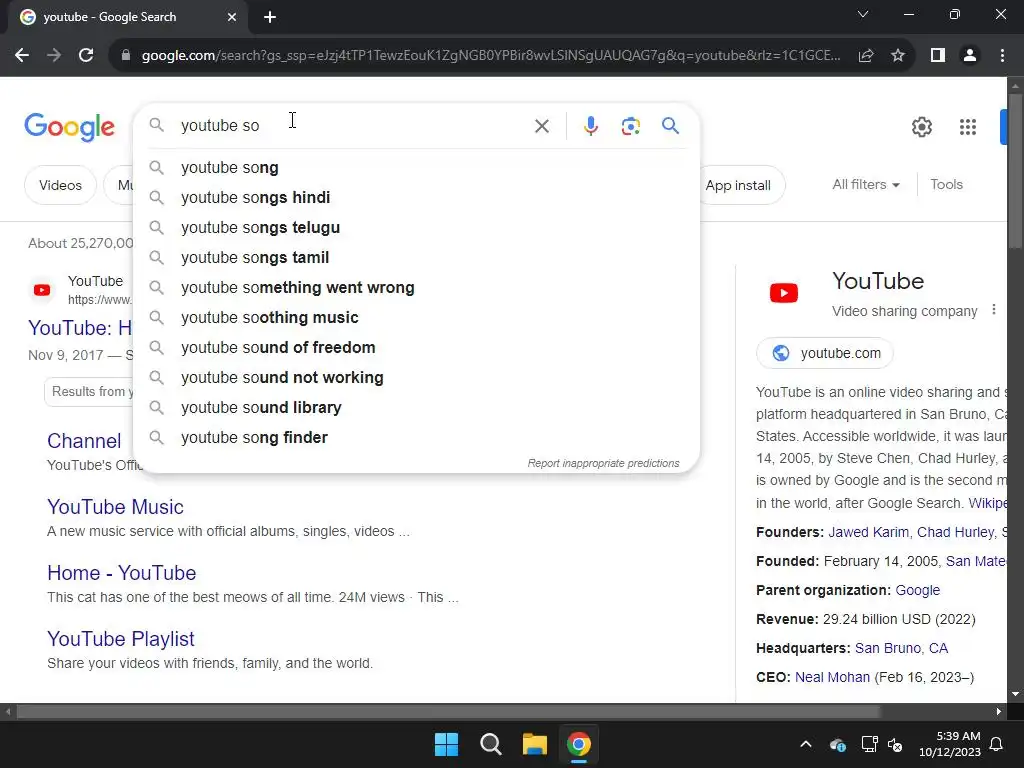Click the Google logo
The width and height of the screenshot is (1024, 768).
tap(69, 127)
